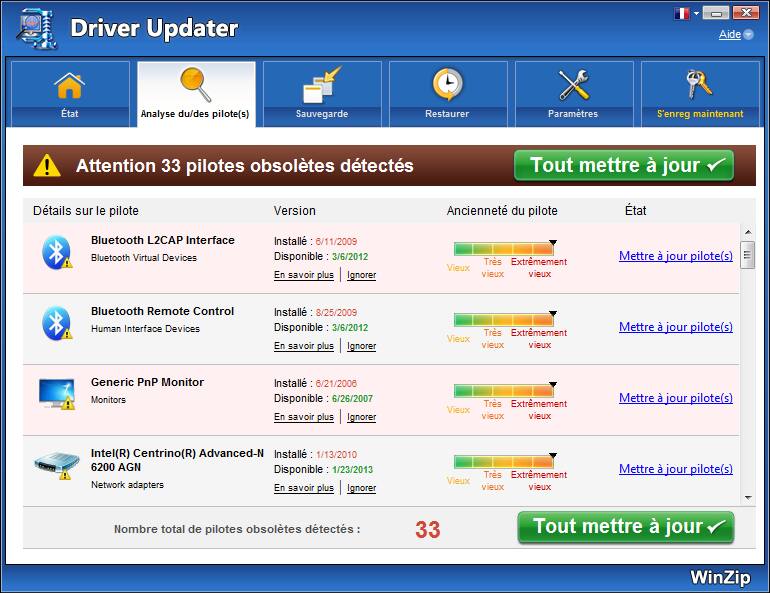Click the Ancienneté du pilote column header
Screen dimensions: 770x593
coord(502,211)
